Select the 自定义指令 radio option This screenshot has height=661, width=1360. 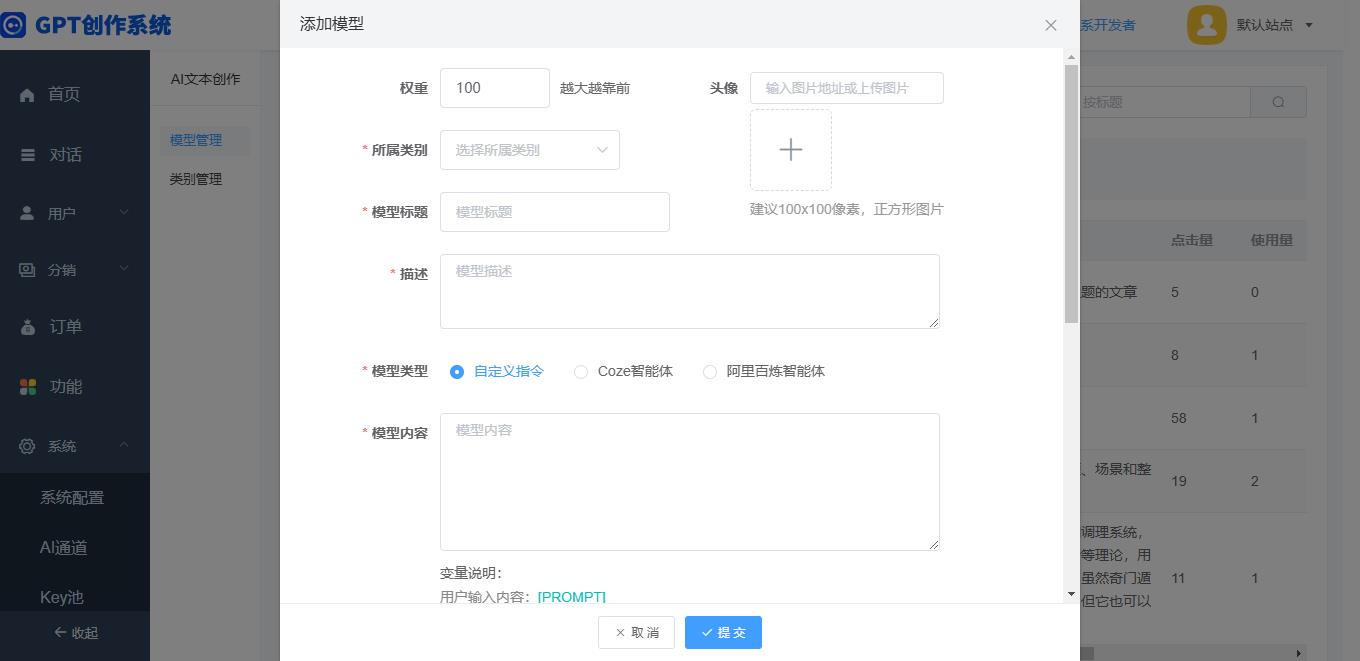tap(457, 372)
